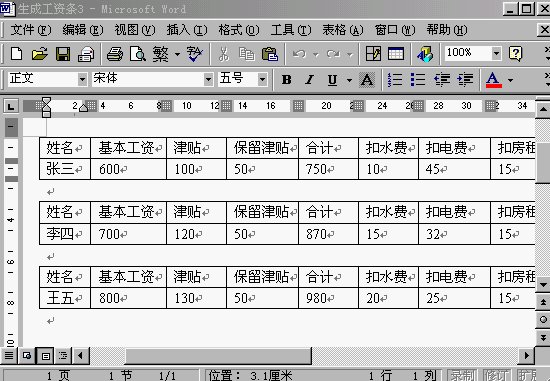Click horizontal scrollbar left arrow
Viewport: 550px width, 381px height.
80,356
